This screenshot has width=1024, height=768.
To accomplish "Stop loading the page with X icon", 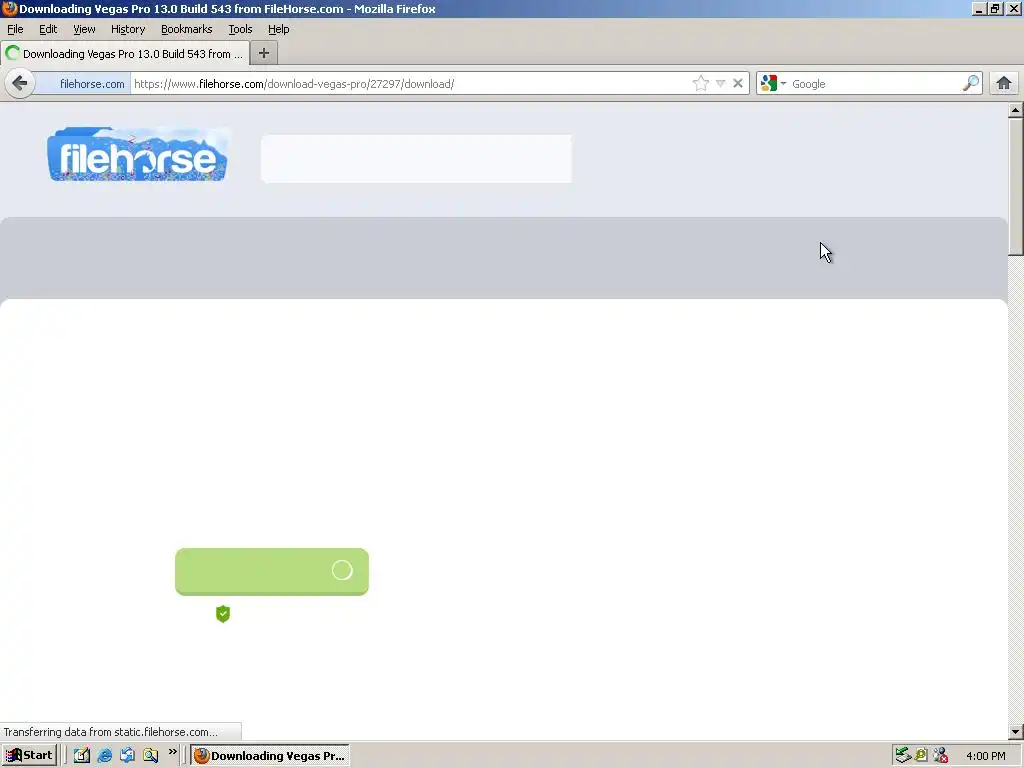I will click(738, 84).
